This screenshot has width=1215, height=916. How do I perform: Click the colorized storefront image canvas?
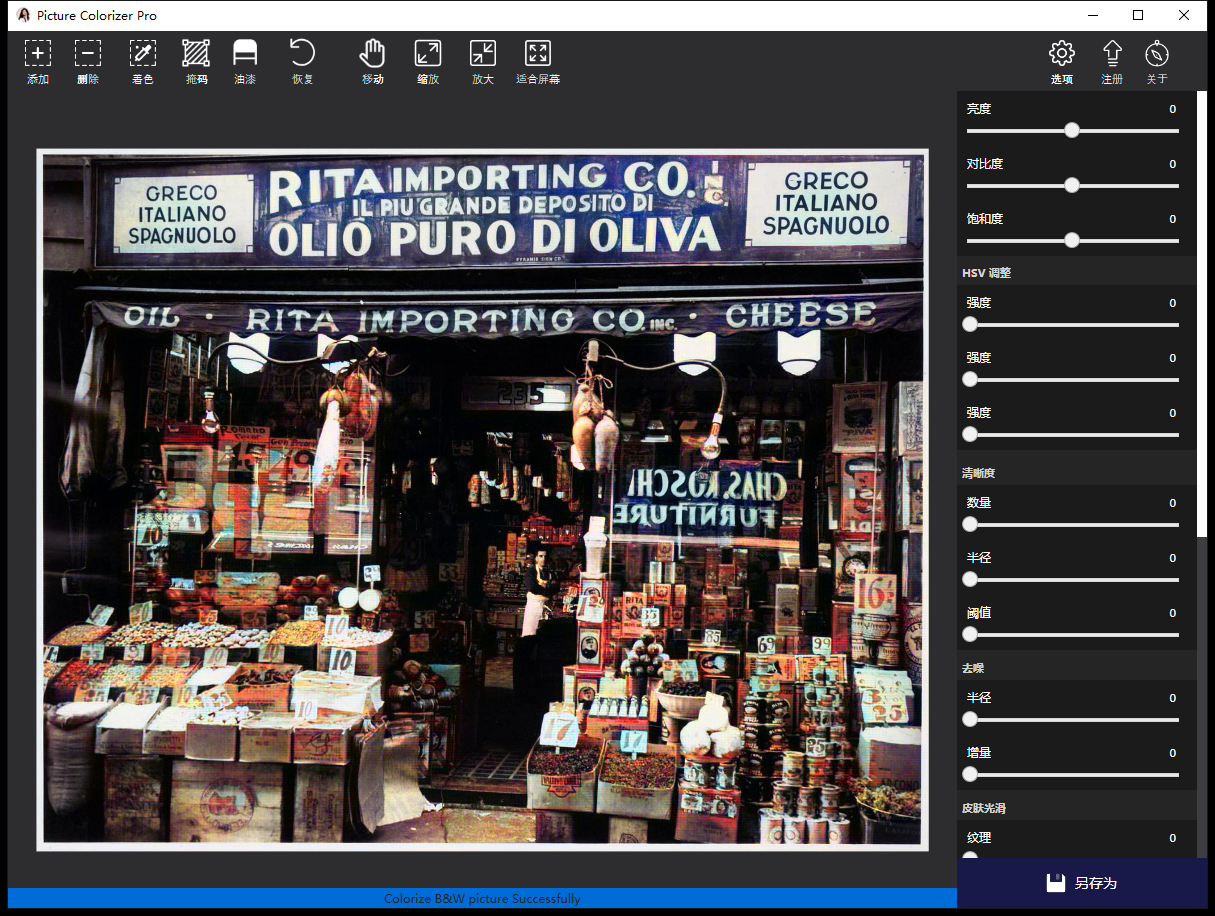pos(482,500)
